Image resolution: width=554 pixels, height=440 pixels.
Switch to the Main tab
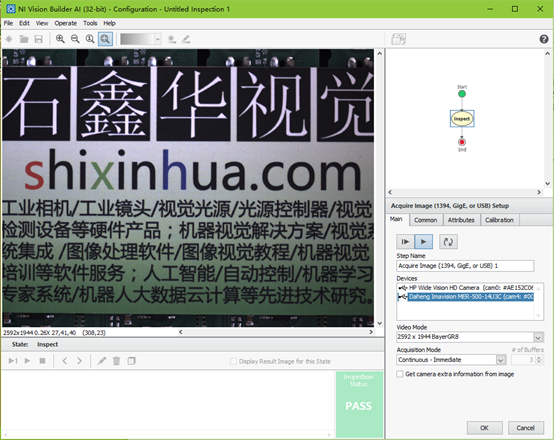coord(396,219)
